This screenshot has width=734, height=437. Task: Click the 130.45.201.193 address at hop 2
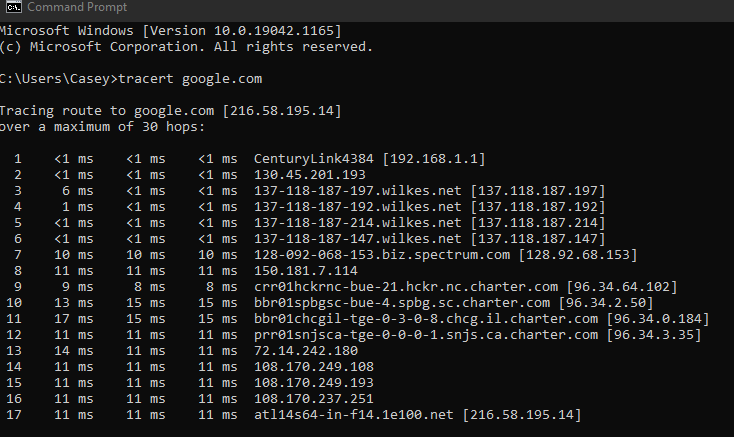click(x=310, y=175)
